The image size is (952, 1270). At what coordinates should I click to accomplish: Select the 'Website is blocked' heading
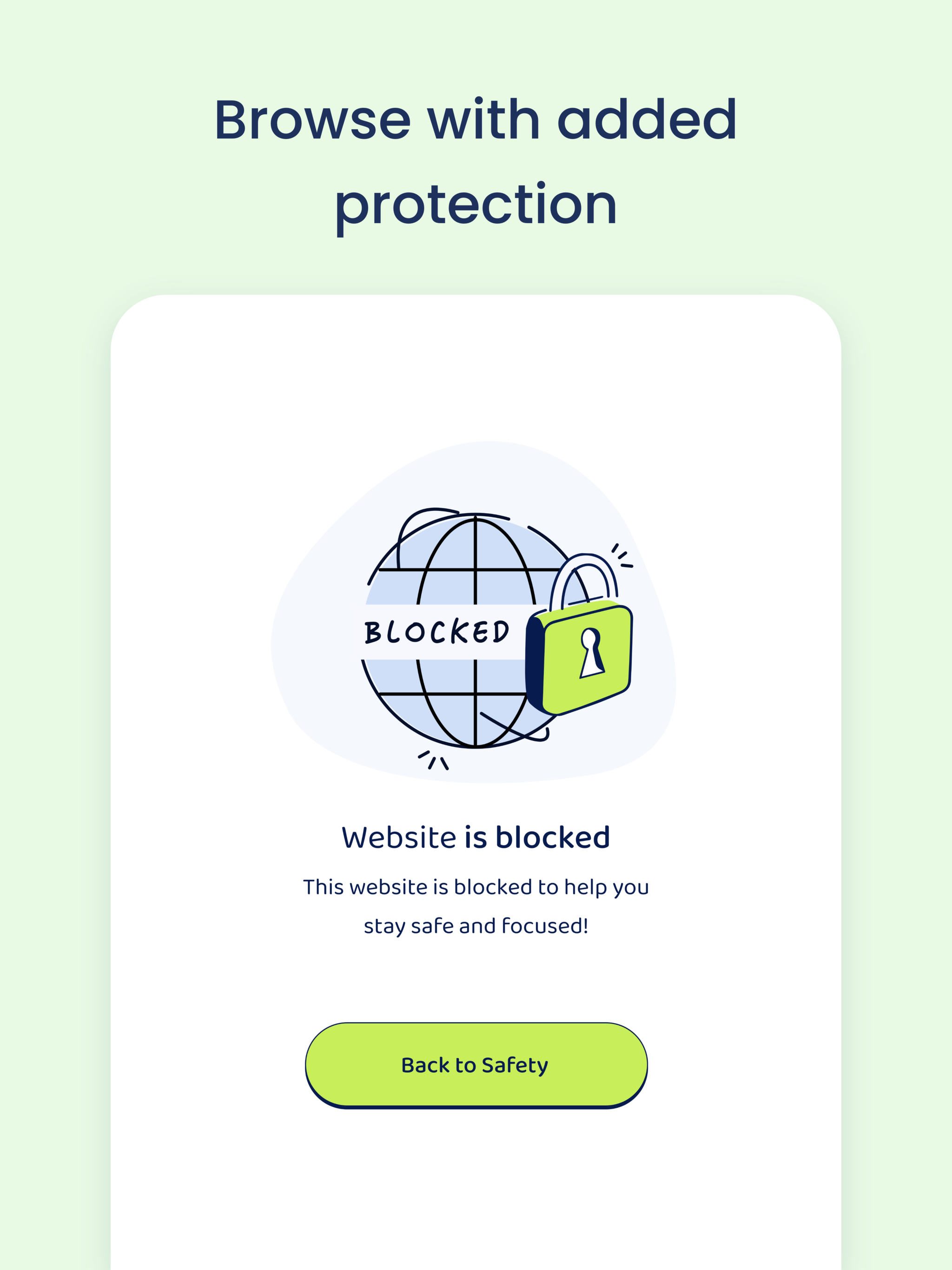(x=476, y=837)
